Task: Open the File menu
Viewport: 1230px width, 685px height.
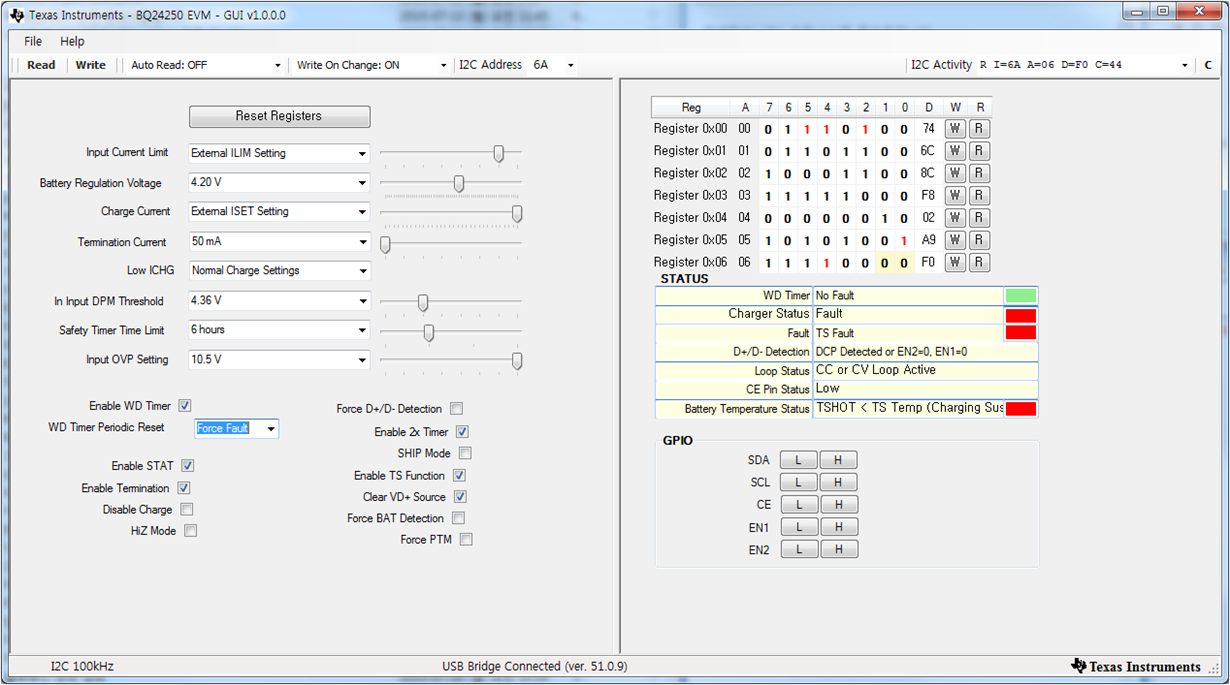Action: (x=33, y=41)
